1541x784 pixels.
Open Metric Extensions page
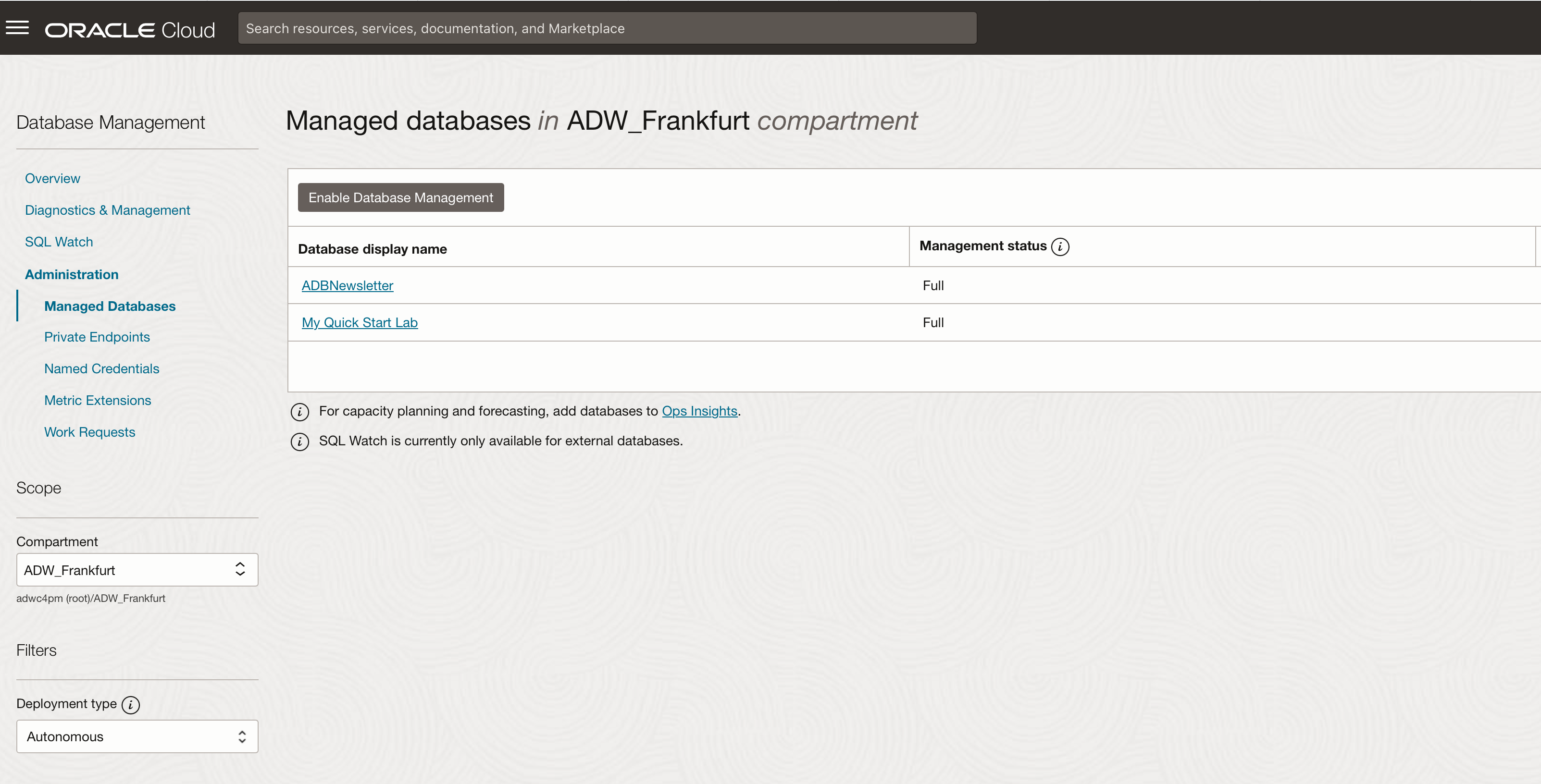[x=98, y=401]
